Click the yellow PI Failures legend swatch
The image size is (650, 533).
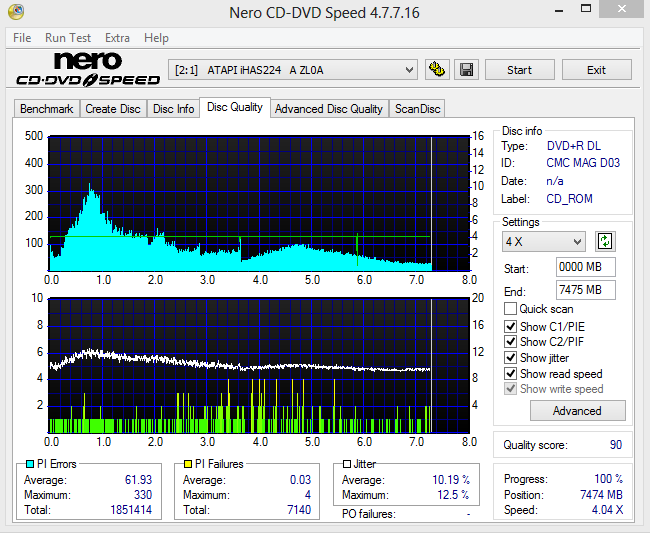pos(188,464)
